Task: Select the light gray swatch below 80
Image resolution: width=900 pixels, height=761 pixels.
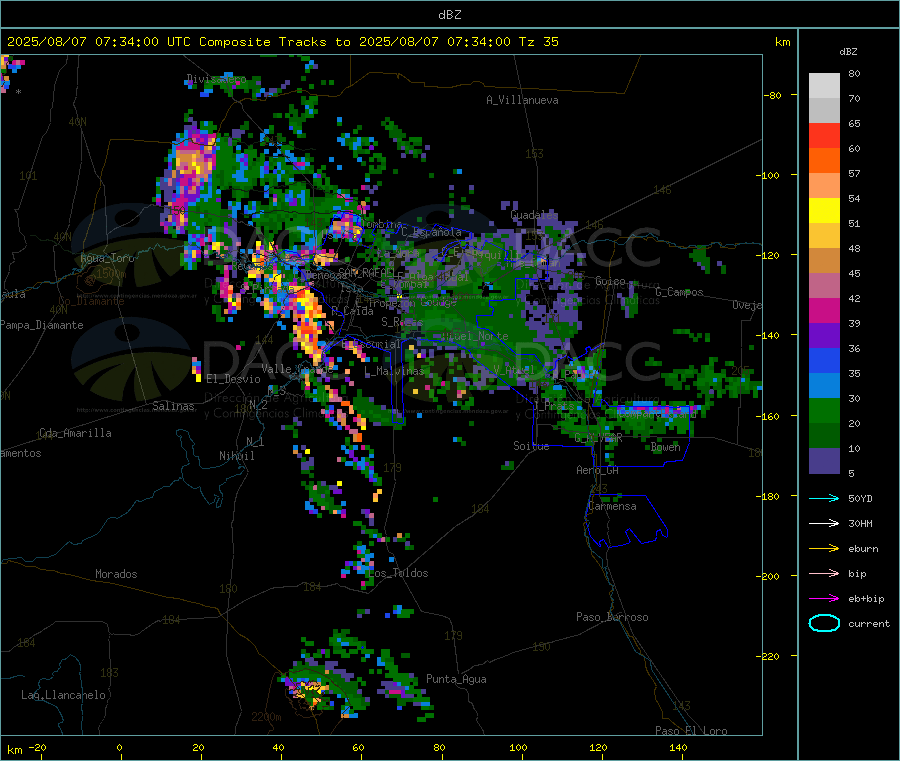Action: pos(824,86)
